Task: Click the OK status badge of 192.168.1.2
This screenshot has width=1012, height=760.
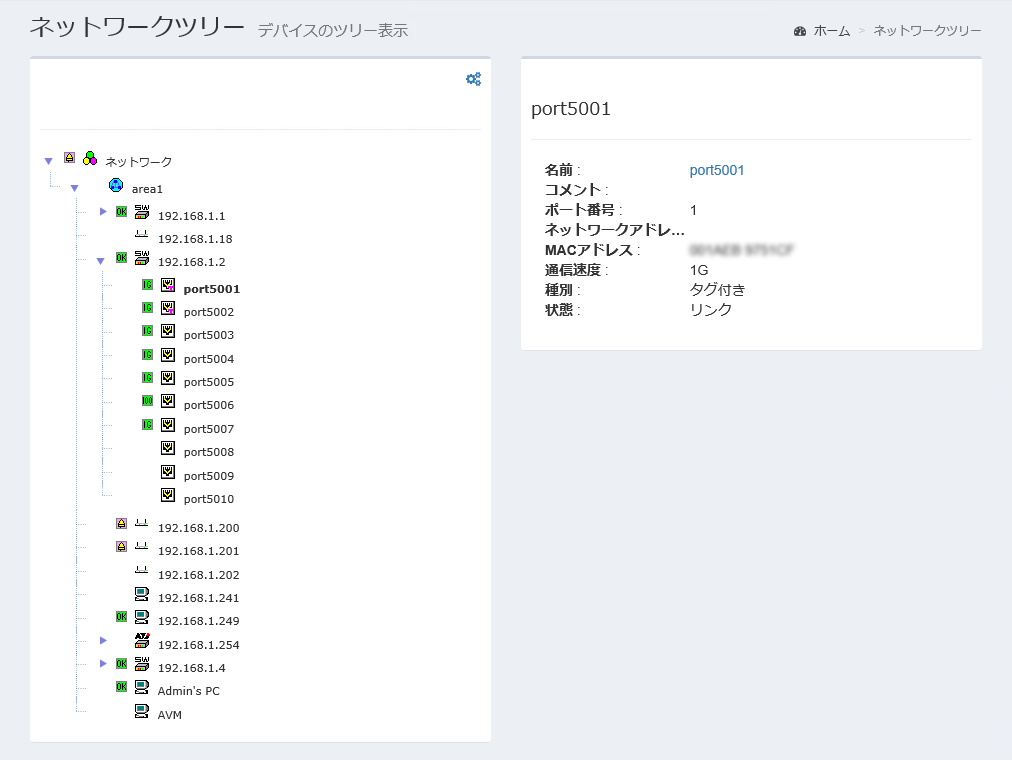Action: point(121,258)
